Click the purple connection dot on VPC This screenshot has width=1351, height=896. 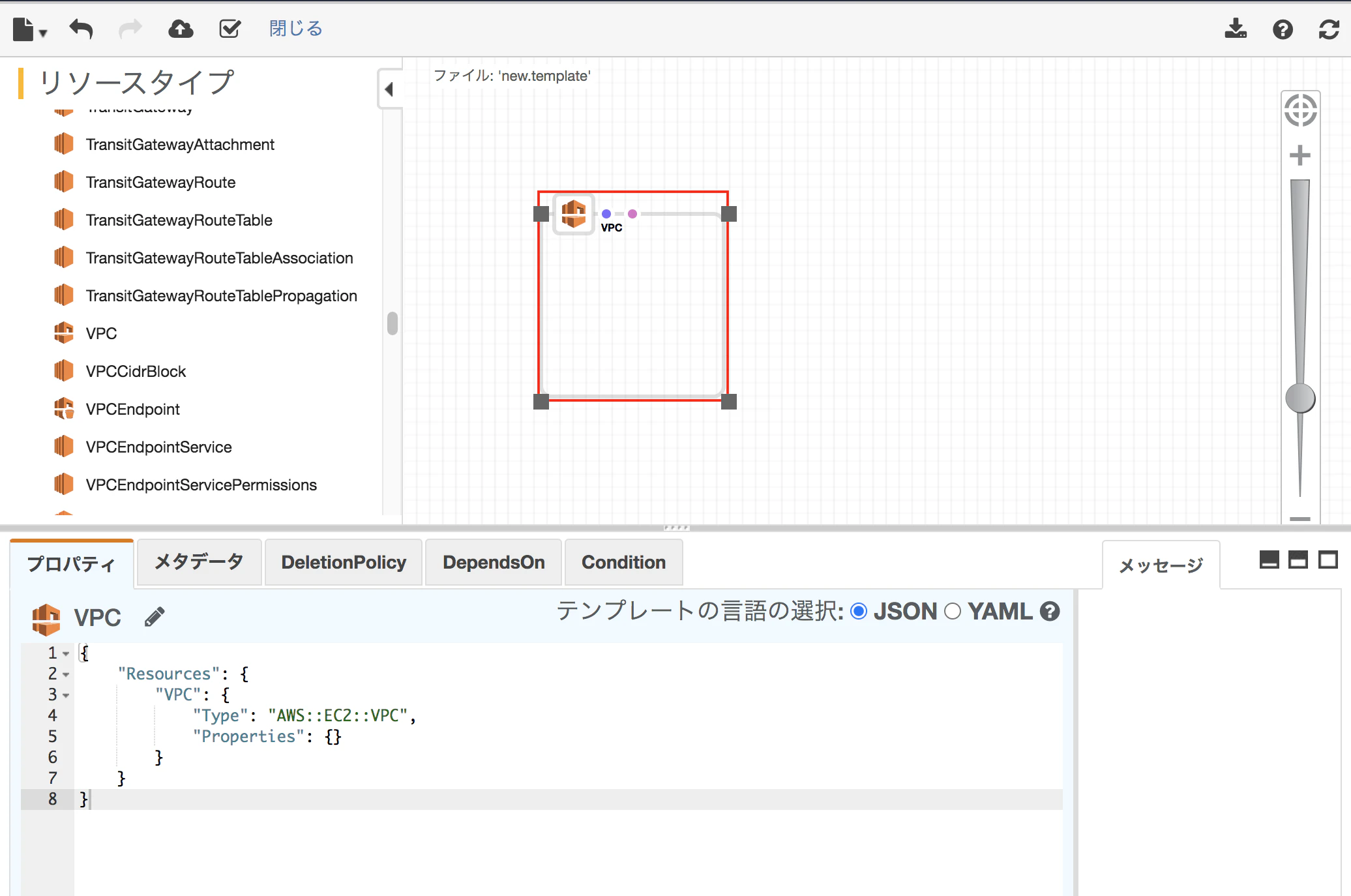pyautogui.click(x=606, y=214)
